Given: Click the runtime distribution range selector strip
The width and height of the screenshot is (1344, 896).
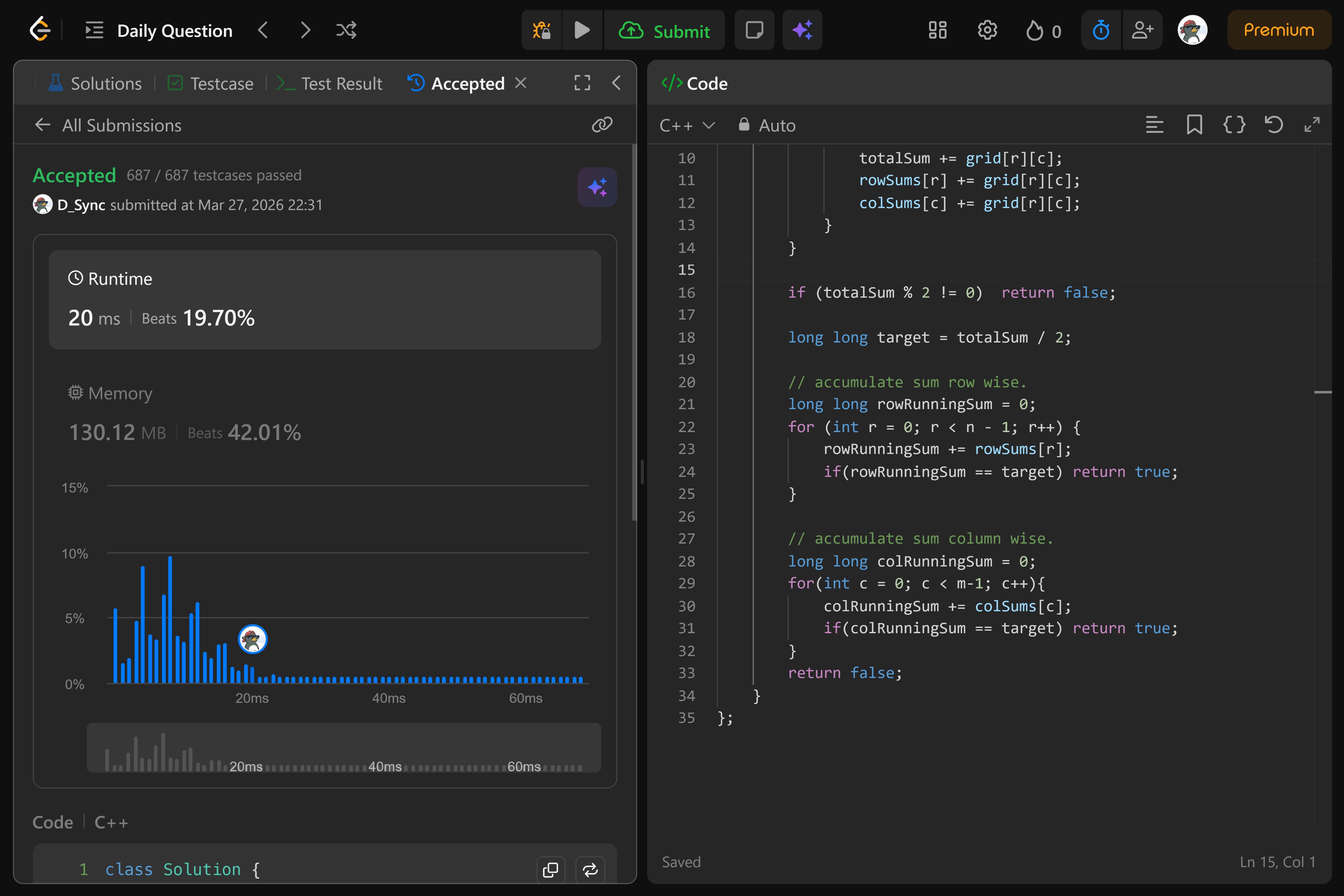Looking at the screenshot, I should [x=344, y=748].
